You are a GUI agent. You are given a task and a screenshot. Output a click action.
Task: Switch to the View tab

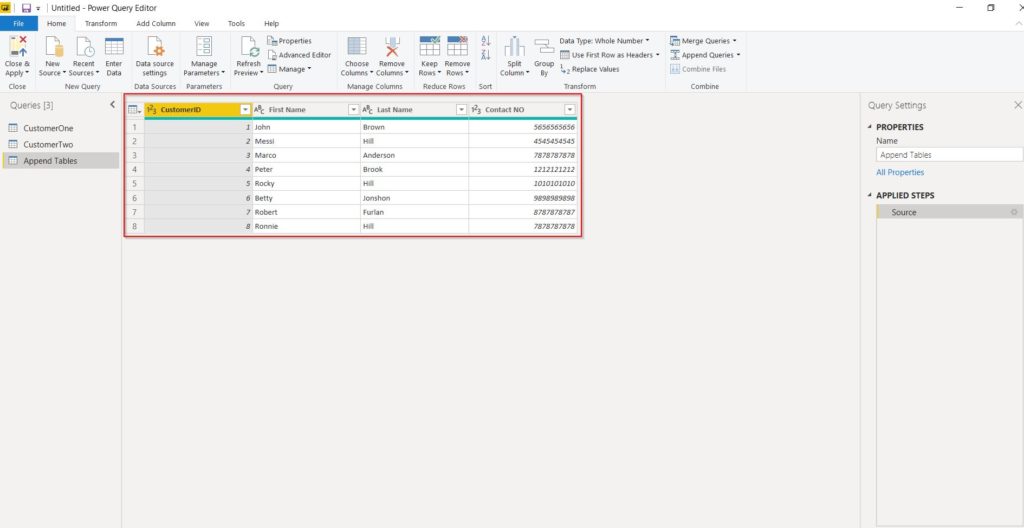click(202, 24)
